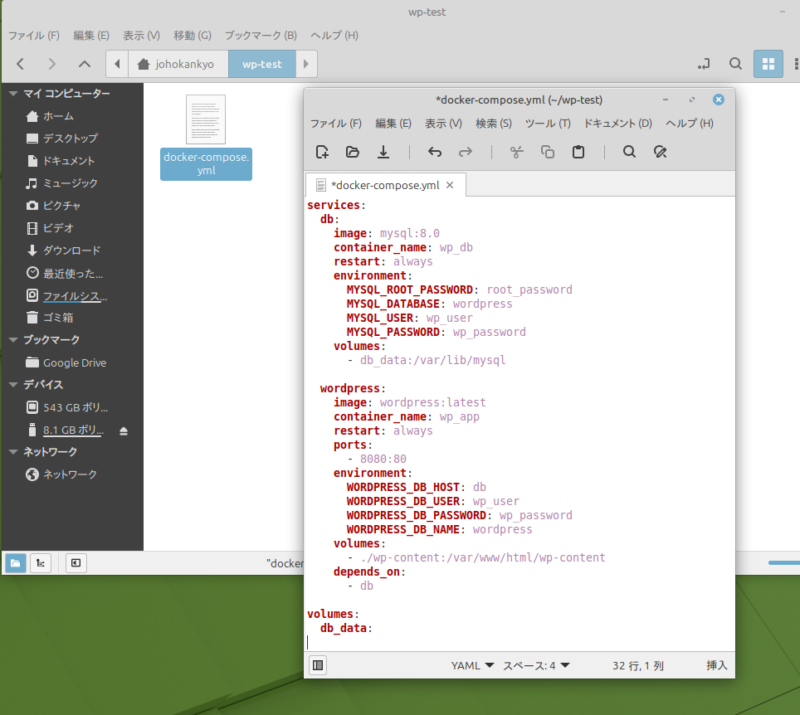The image size is (800, 715).
Task: Click the paste clipboard icon
Action: tap(578, 152)
